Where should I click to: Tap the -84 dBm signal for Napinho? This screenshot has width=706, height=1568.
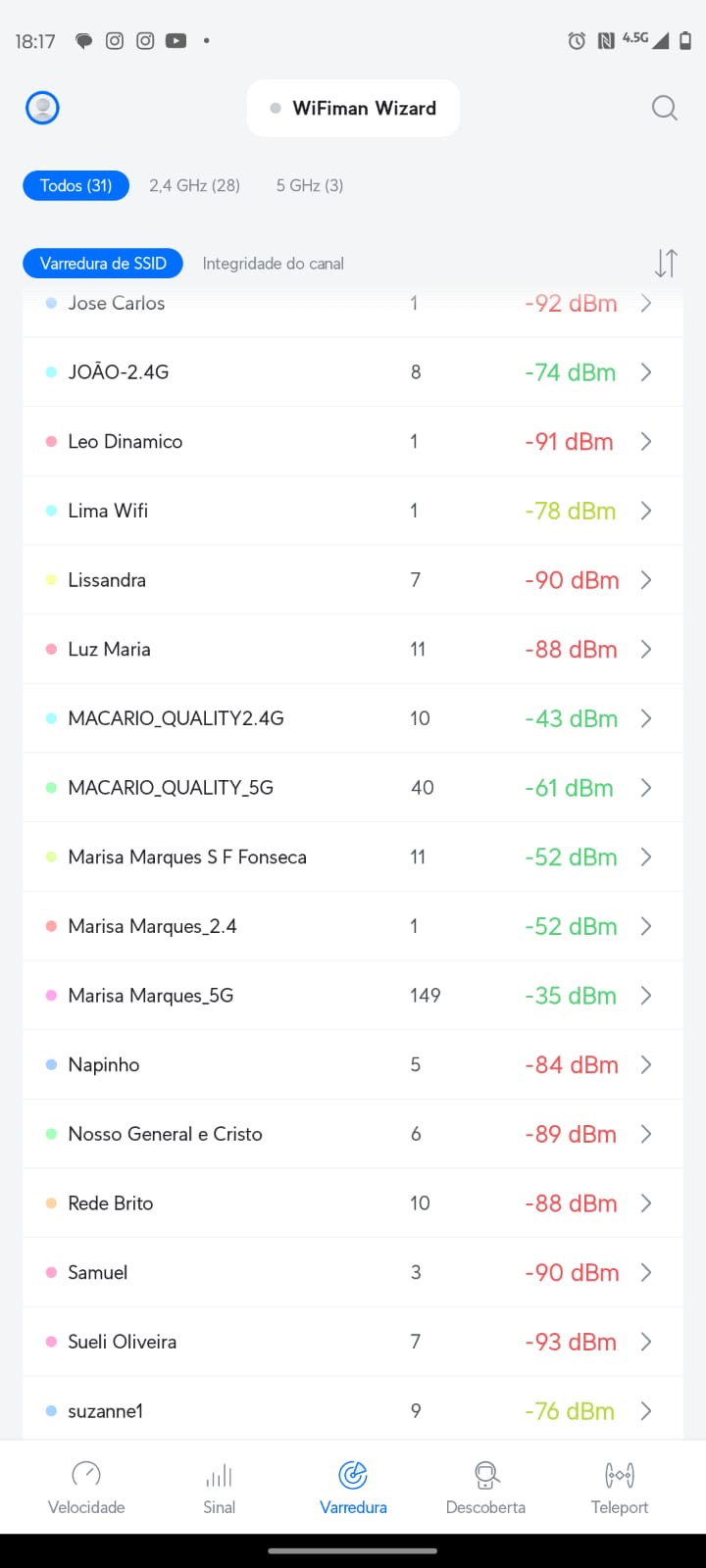tap(571, 1065)
